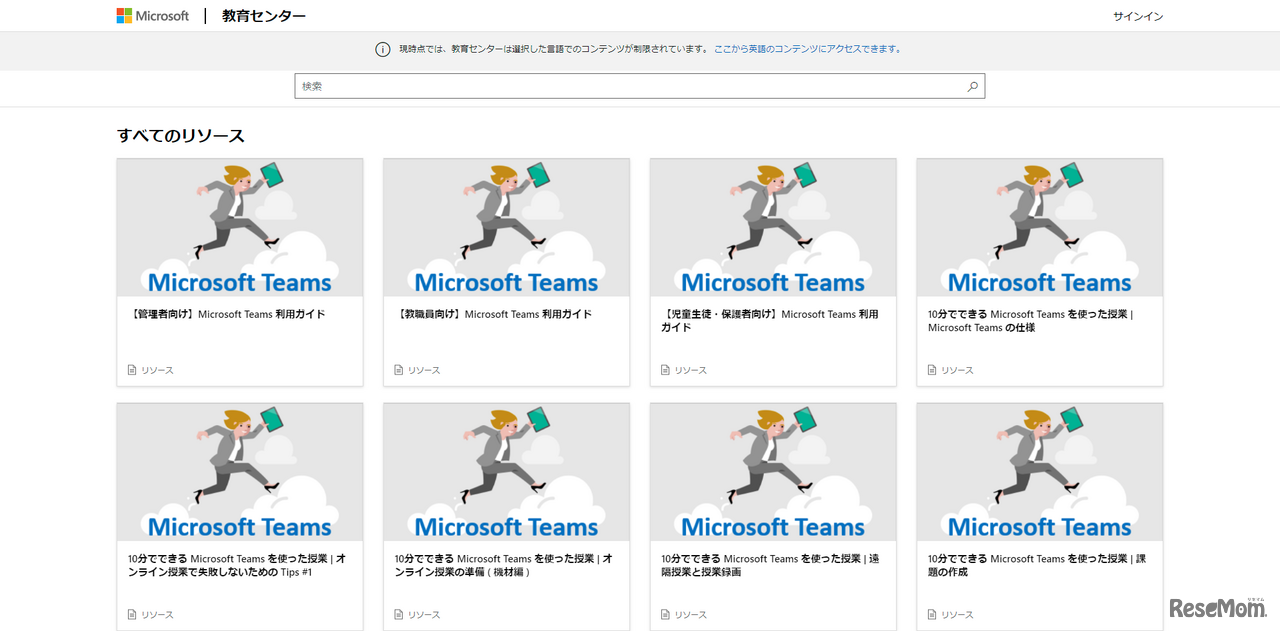This screenshot has height=631, width=1280.
Task: Open 【管理者向け】Microsoft Teams 利用ガイド title
Action: [228, 314]
